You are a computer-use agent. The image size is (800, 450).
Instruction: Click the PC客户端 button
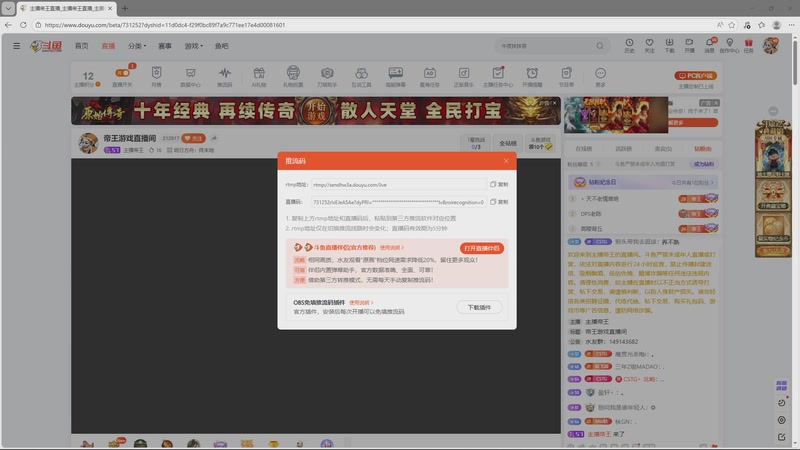tap(696, 76)
